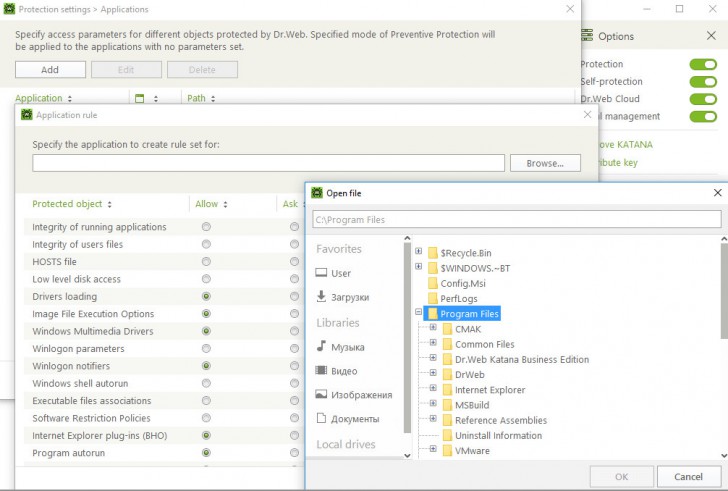Screen dimensions: 728x491
Task: Collapse the Program Files tree node
Action: (x=419, y=314)
